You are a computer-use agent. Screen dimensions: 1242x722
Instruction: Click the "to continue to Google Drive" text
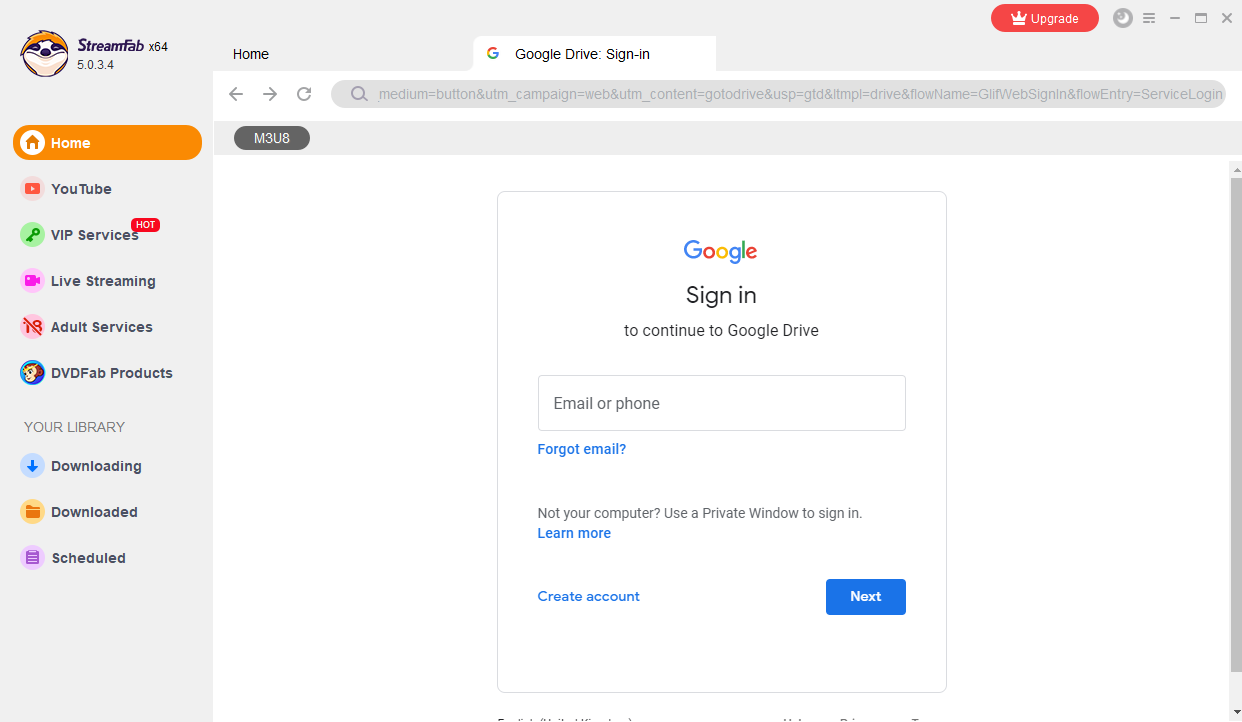(721, 330)
